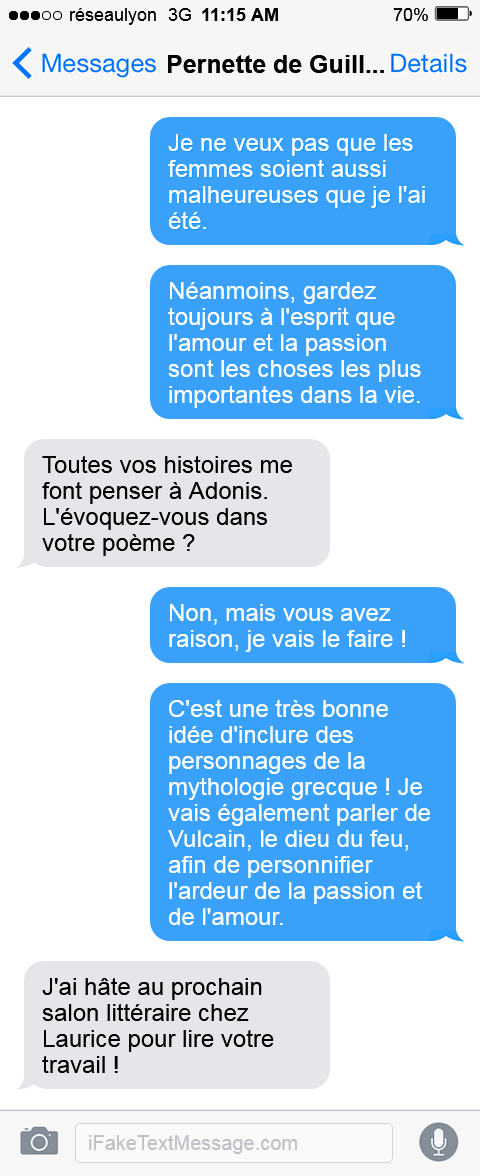Tap the camera icon beside the message field
The height and width of the screenshot is (1176, 480).
[x=39, y=1142]
